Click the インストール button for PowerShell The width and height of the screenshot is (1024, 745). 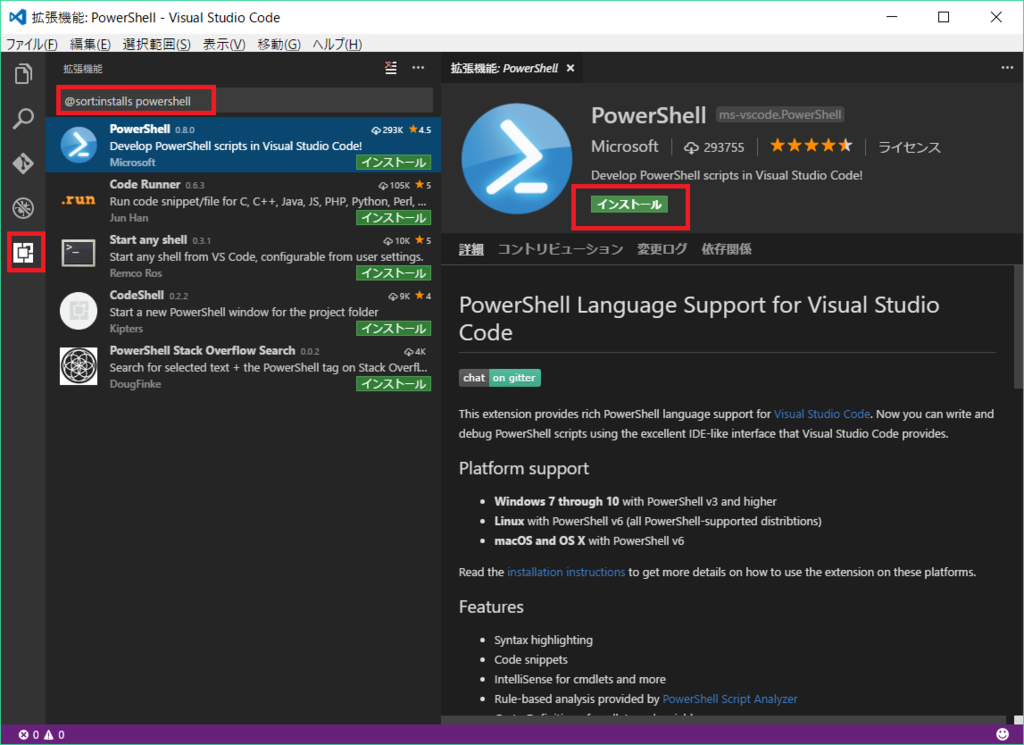tap(630, 202)
